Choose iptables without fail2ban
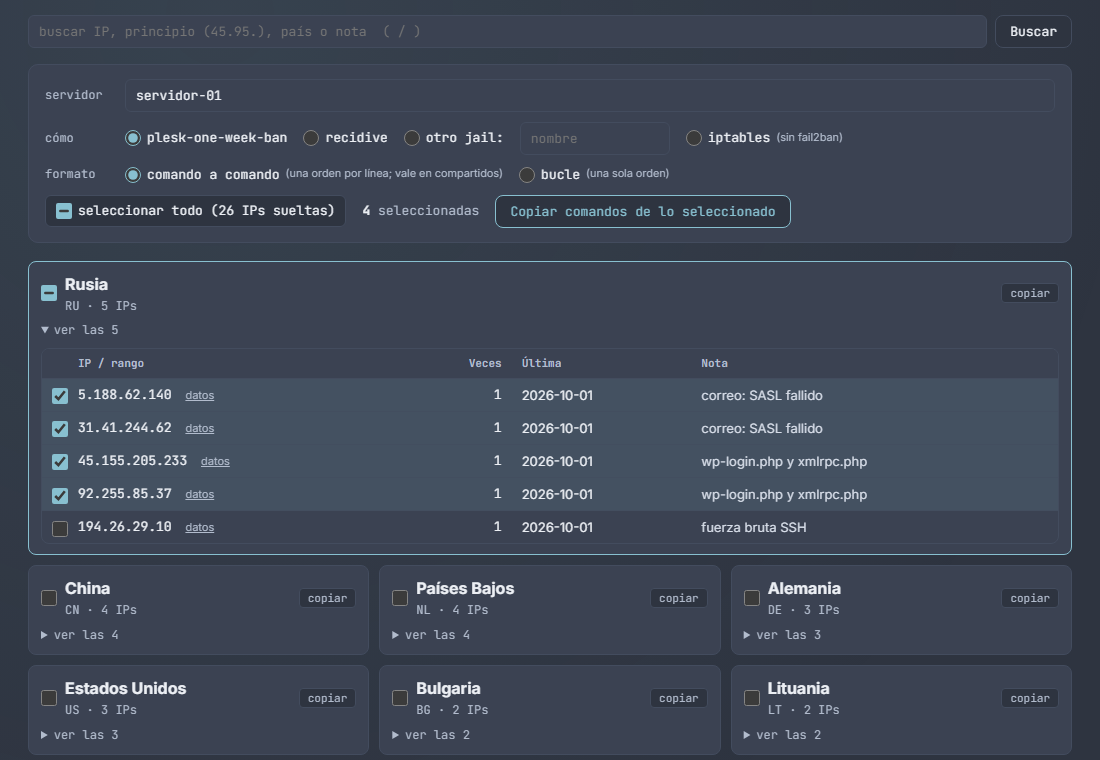This screenshot has width=1100, height=760. pyautogui.click(x=694, y=138)
